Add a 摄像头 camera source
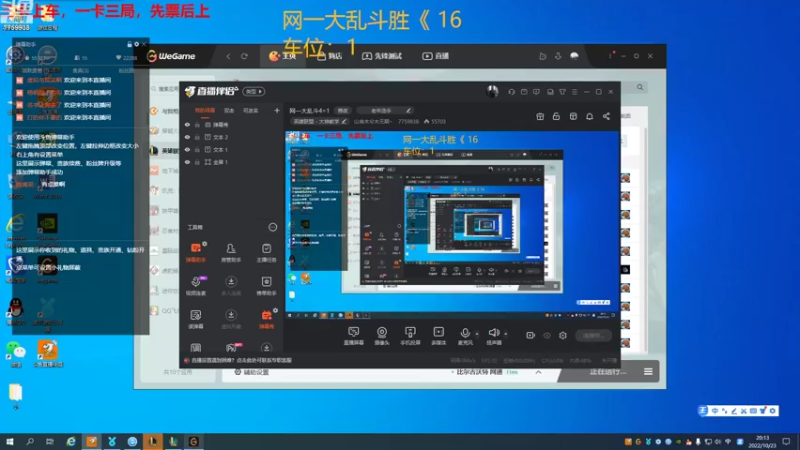The height and width of the screenshot is (450, 800). [382, 336]
